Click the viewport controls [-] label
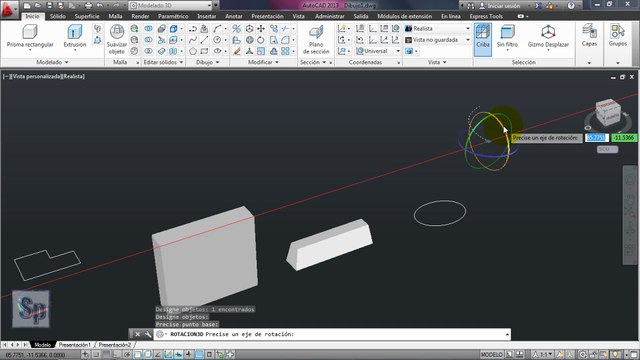Image resolution: width=640 pixels, height=360 pixels. point(6,76)
